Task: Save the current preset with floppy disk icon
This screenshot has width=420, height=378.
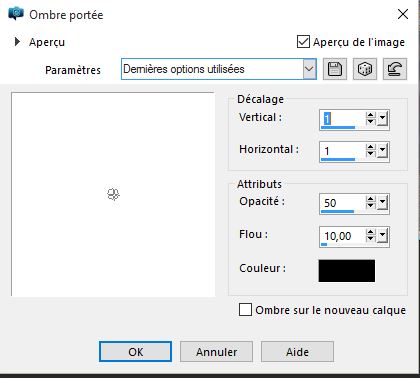Action: (x=335, y=69)
